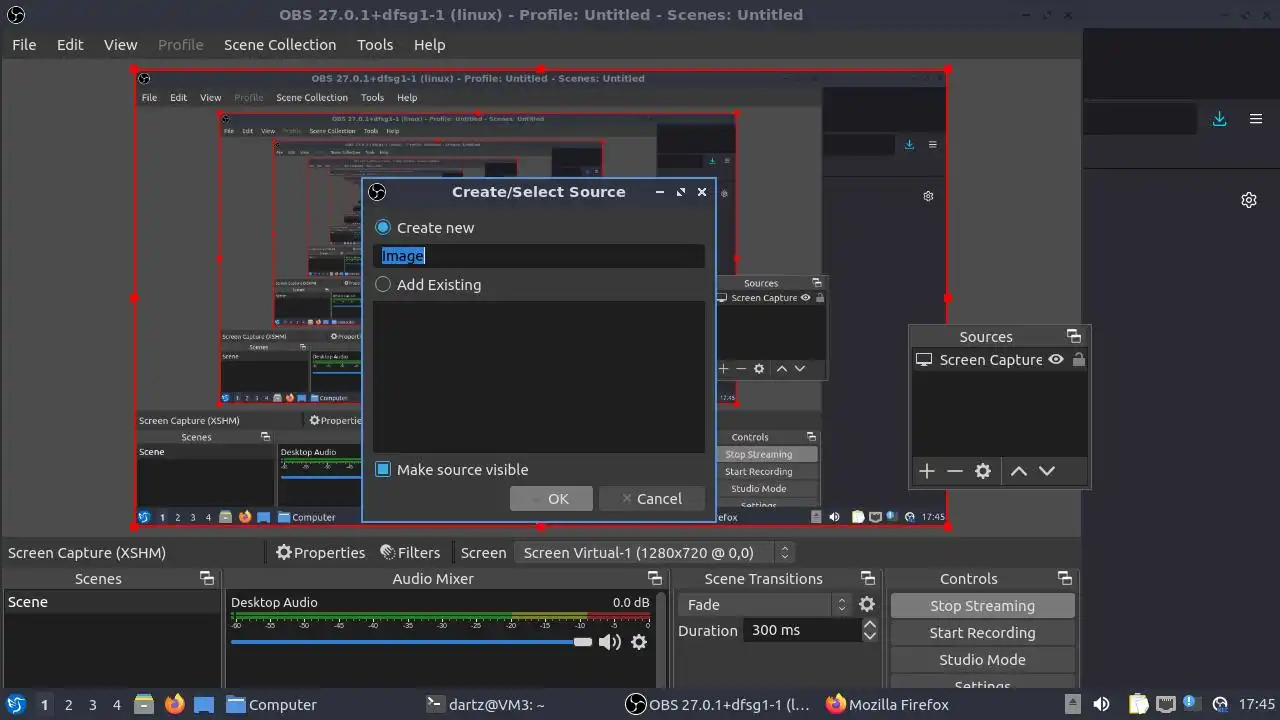Remove selected source using the minus icon
This screenshot has height=720, width=1280.
[x=955, y=471]
